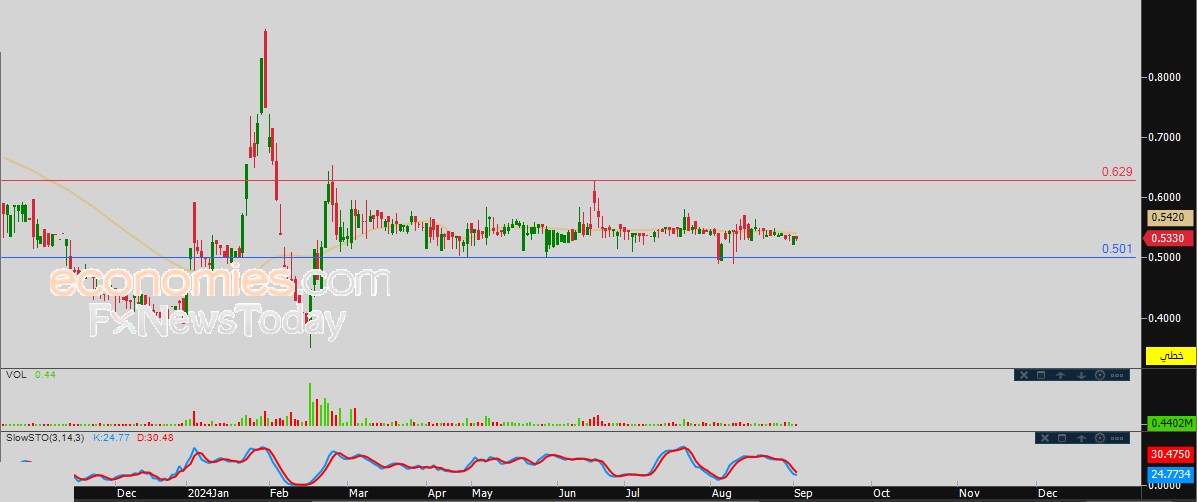Screen dimensions: 1197x502
Task: Open SlowSTO indicator settings gear
Action: click(1100, 438)
